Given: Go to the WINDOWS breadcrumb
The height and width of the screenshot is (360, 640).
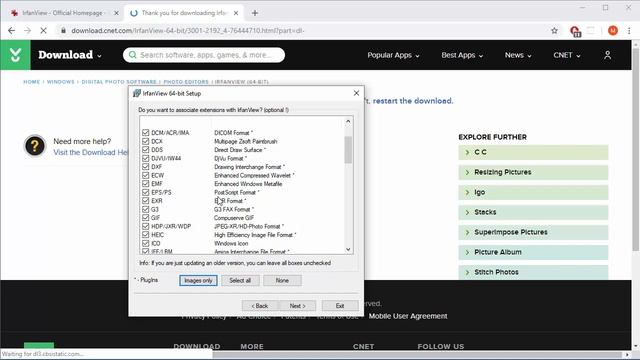Looking at the screenshot, I should coord(60,82).
